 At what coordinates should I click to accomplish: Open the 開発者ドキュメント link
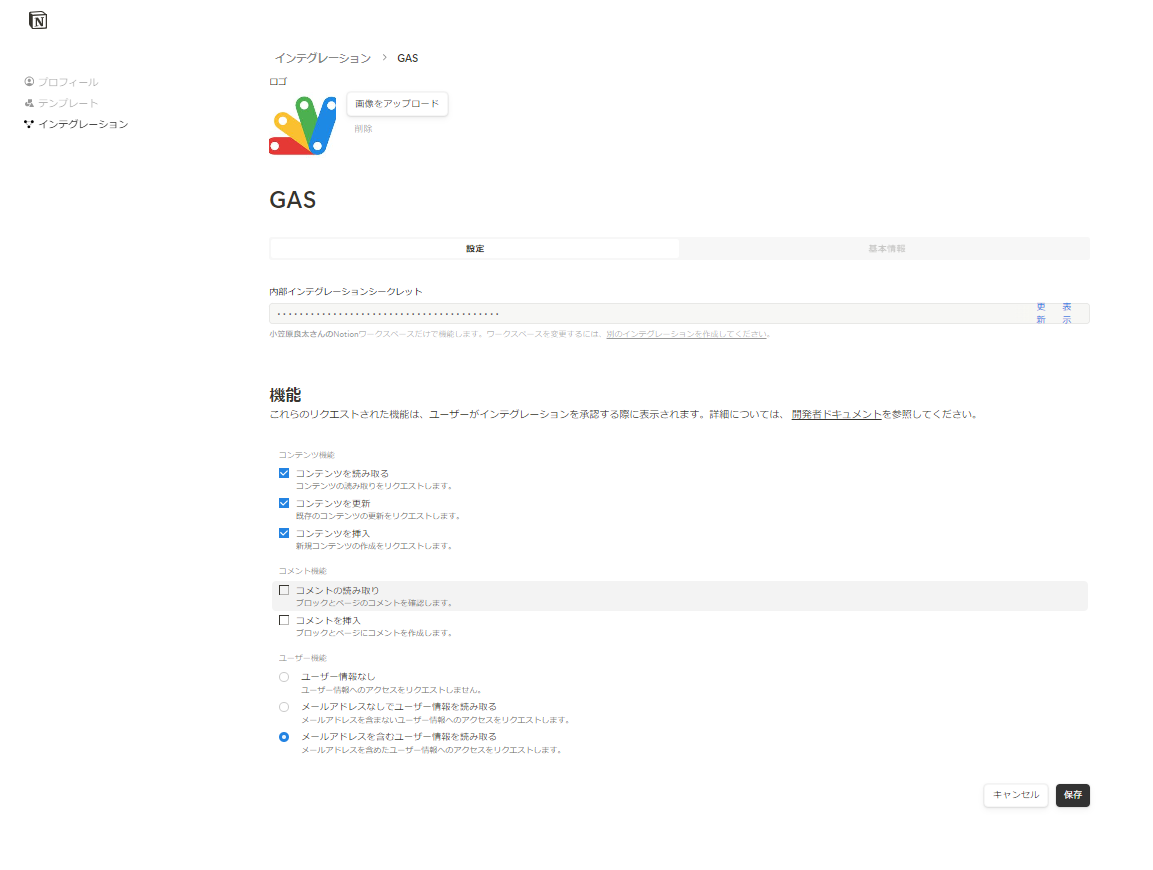click(x=836, y=414)
